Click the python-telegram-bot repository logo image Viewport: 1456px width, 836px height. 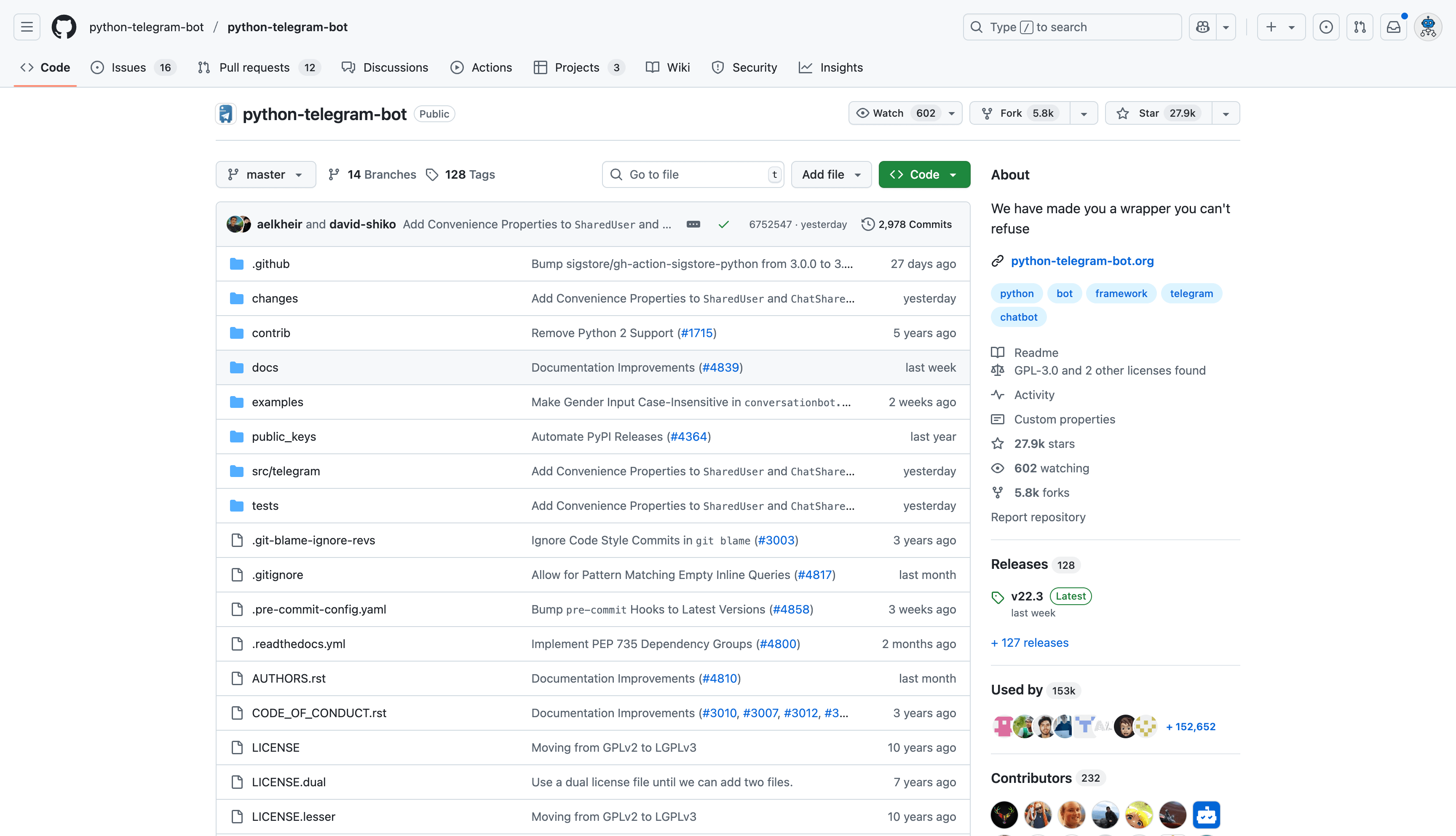pos(226,114)
